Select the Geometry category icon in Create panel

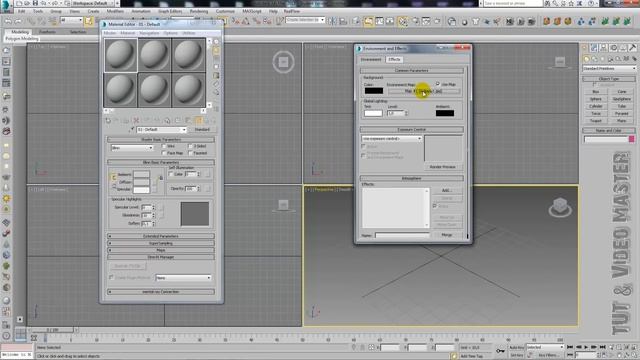tap(587, 59)
